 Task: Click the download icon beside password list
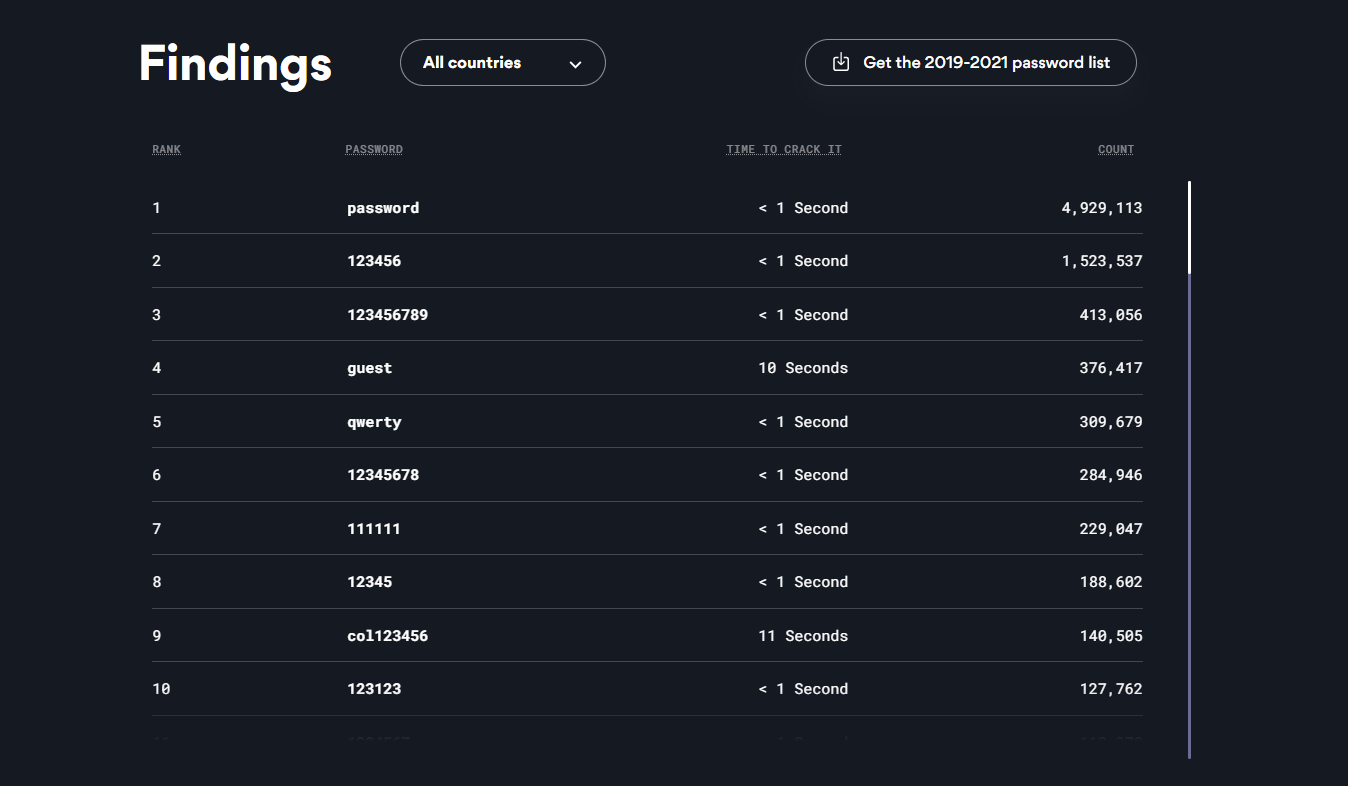point(841,62)
